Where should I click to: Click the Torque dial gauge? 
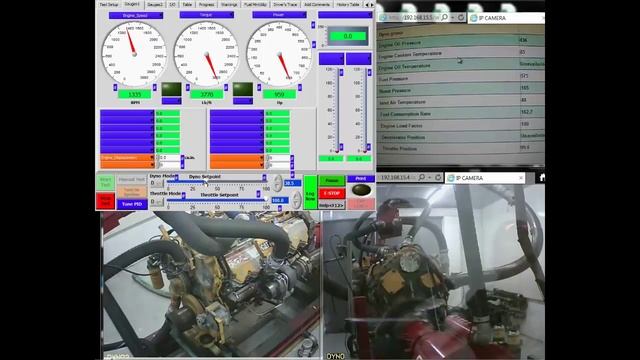[207, 53]
